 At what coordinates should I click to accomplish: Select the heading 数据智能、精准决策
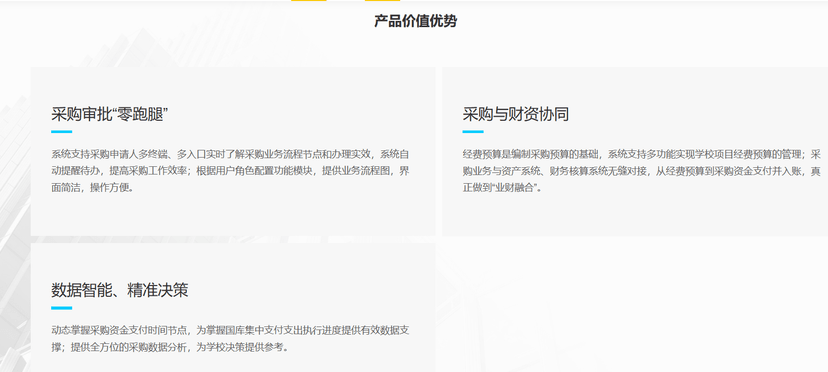point(119,290)
